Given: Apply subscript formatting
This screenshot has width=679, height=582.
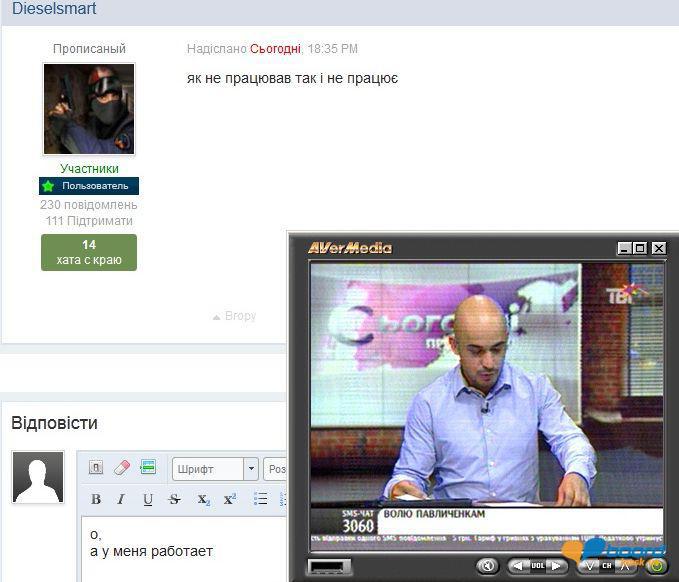Looking at the screenshot, I should tap(203, 499).
